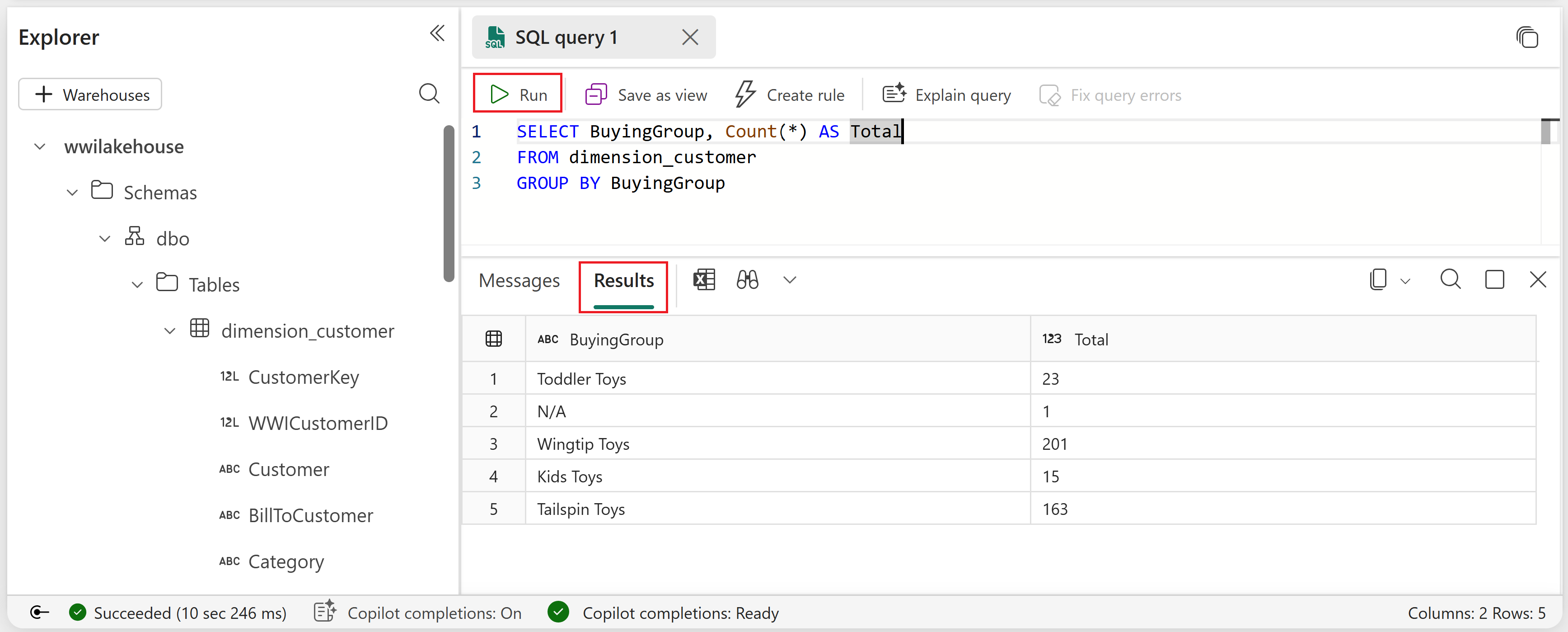Select the BillToCustomer column in tree
The height and width of the screenshot is (632, 1568).
point(310,516)
